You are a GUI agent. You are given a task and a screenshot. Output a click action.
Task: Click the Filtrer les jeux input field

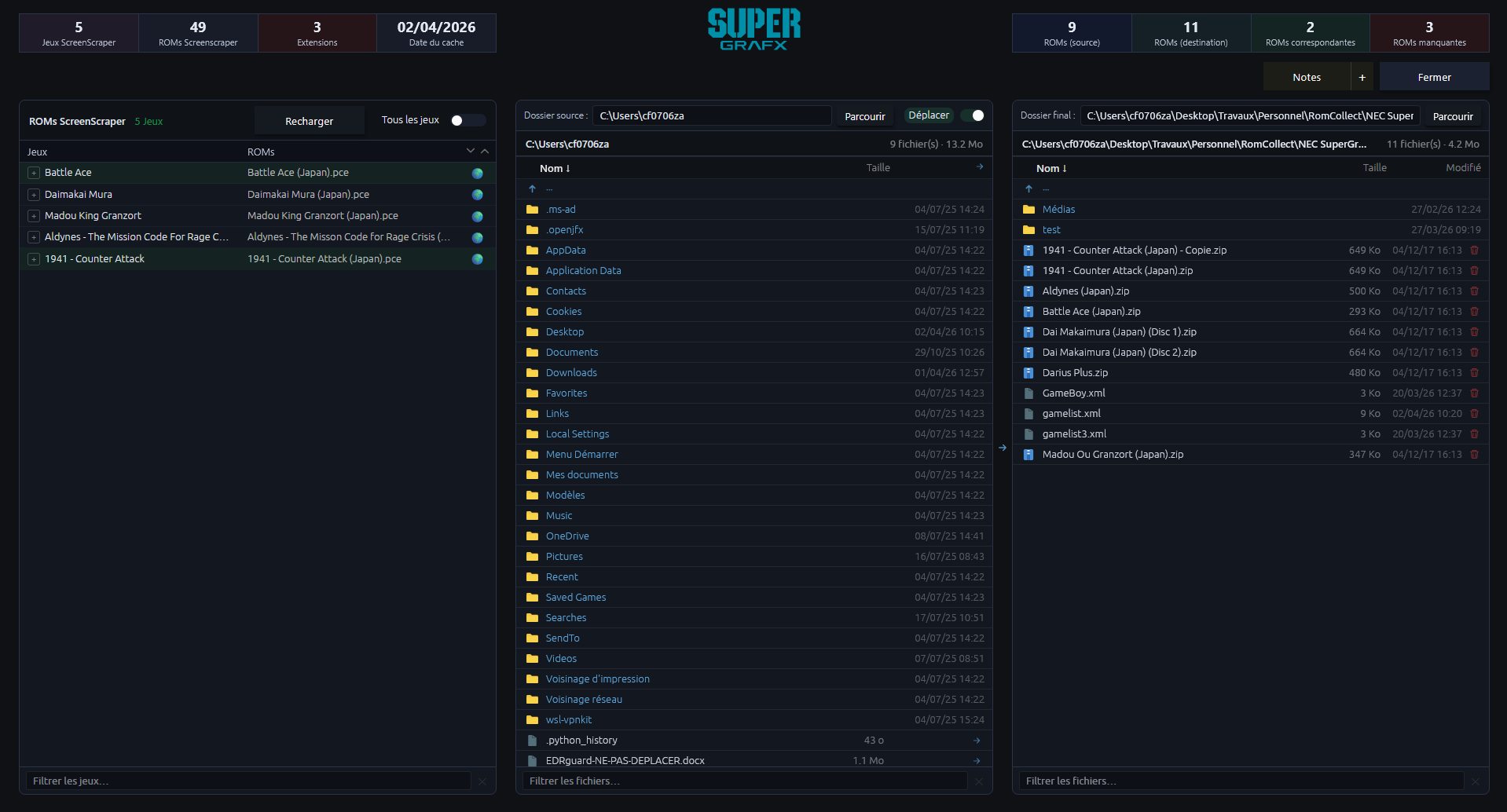pyautogui.click(x=248, y=781)
